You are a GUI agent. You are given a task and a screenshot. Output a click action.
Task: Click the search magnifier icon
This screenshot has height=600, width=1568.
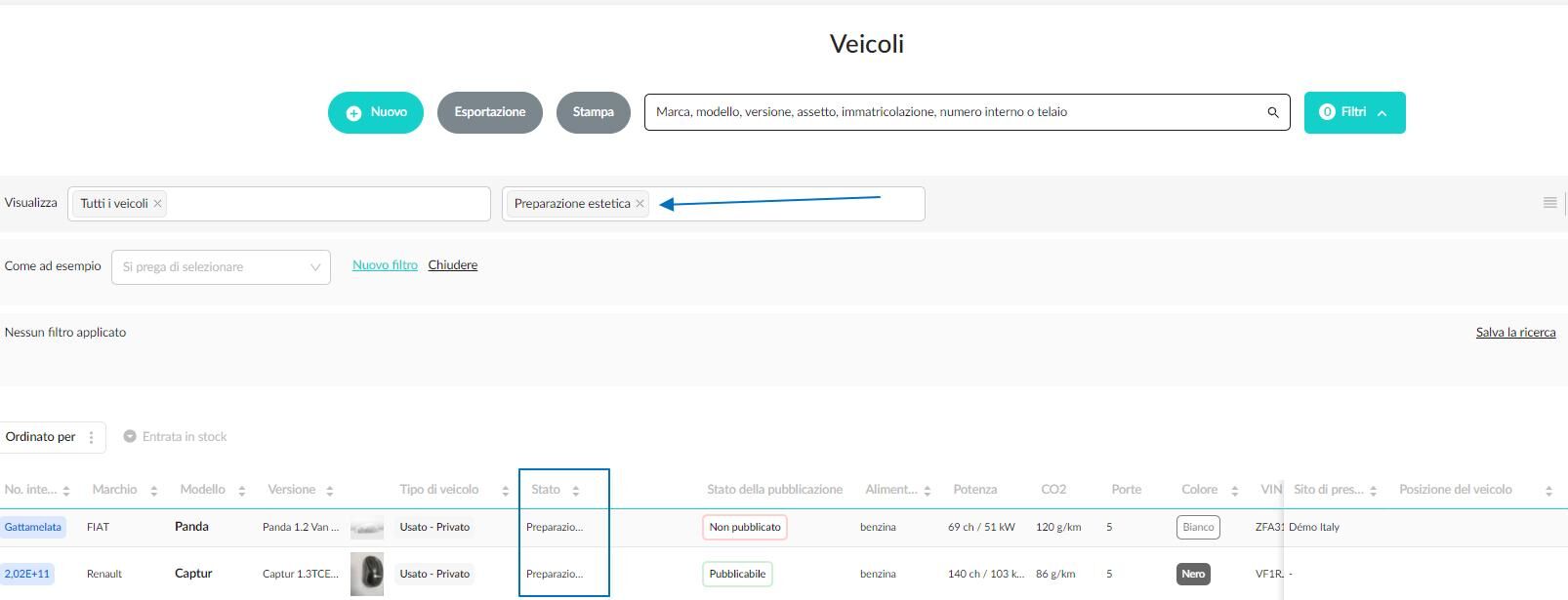[1272, 112]
